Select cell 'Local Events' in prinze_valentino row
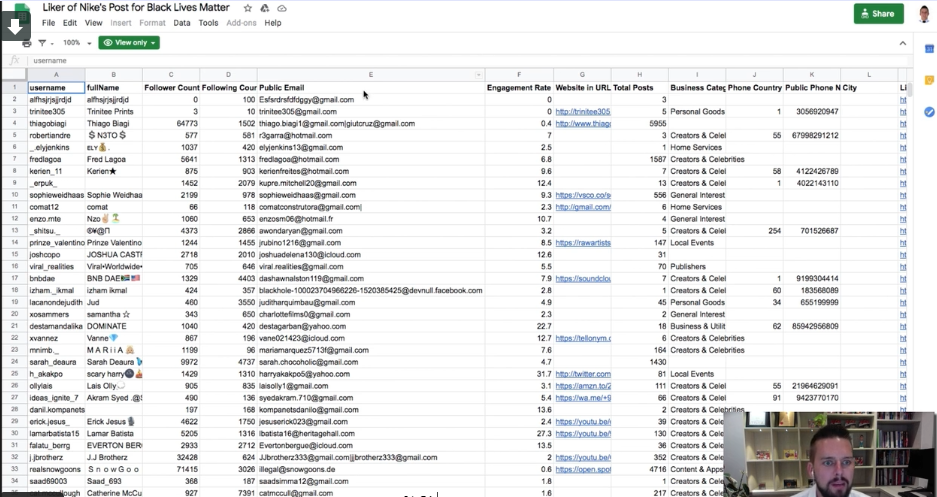Screen dimensions: 937x497 click(x=697, y=243)
